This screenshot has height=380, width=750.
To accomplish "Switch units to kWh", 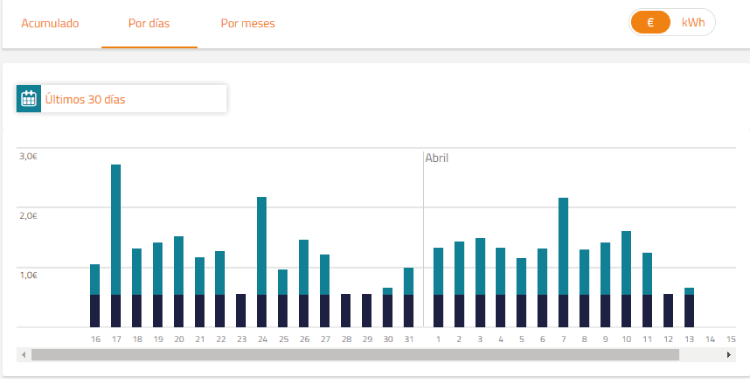I will pos(693,22).
